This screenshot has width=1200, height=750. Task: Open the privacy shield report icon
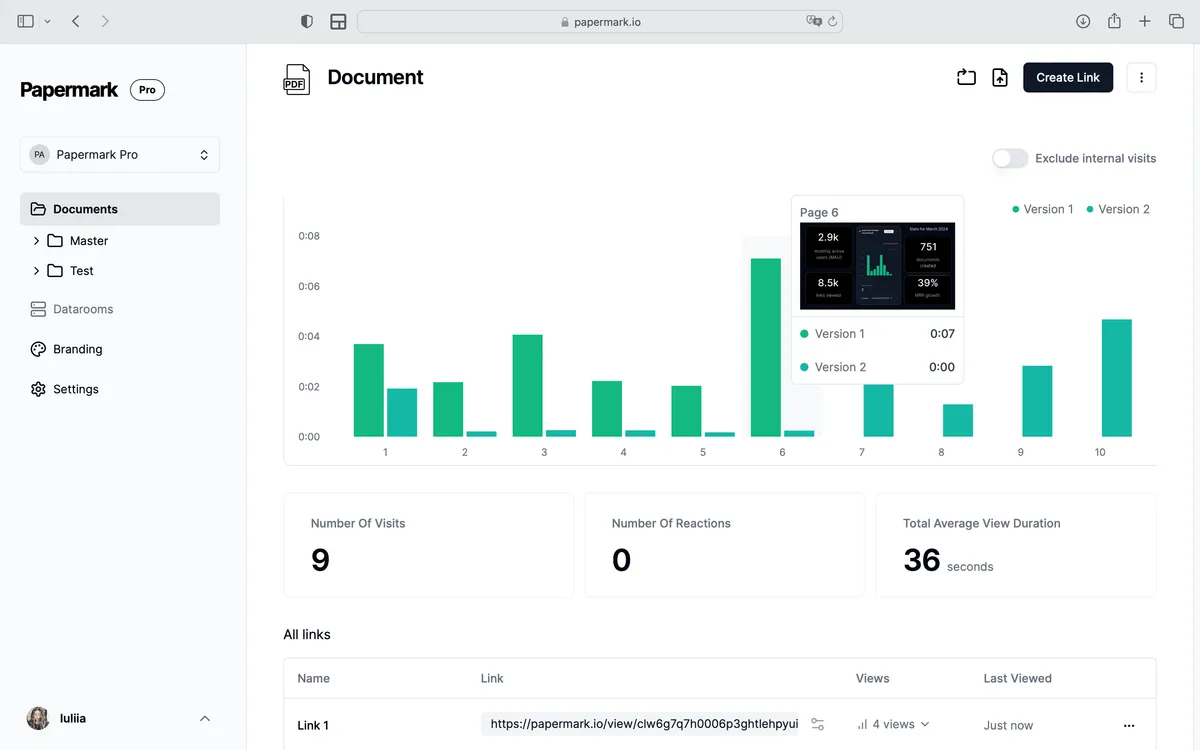tap(307, 21)
